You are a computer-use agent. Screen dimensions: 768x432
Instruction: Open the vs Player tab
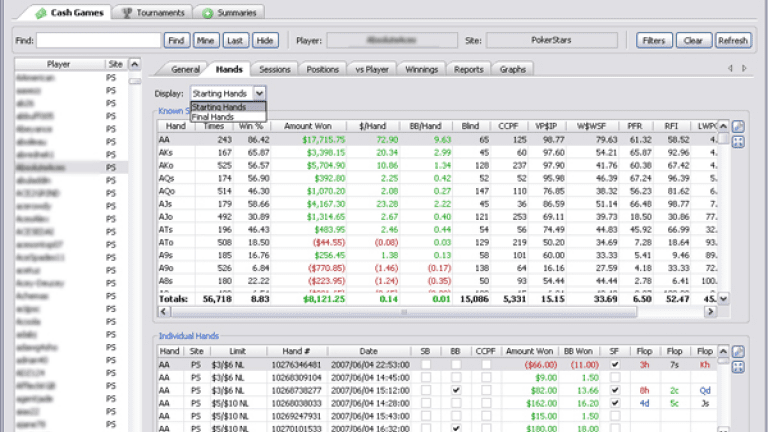[x=372, y=69]
